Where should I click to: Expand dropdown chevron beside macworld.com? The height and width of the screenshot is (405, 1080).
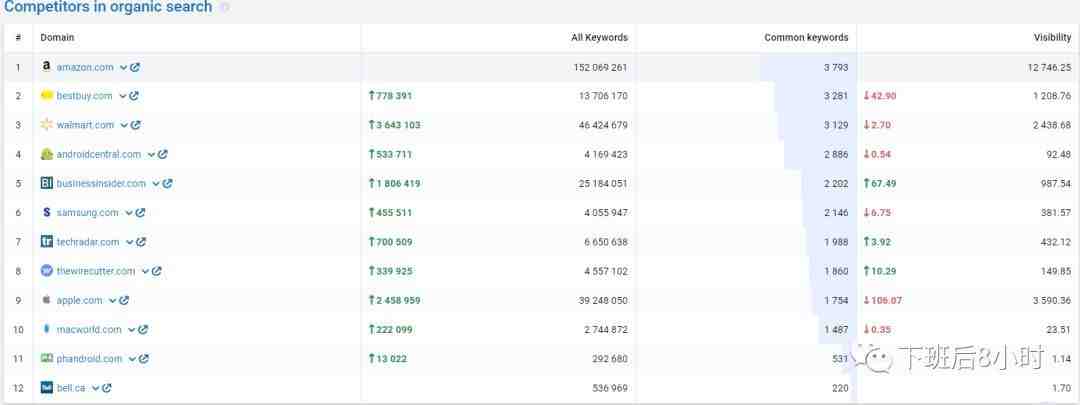132,330
